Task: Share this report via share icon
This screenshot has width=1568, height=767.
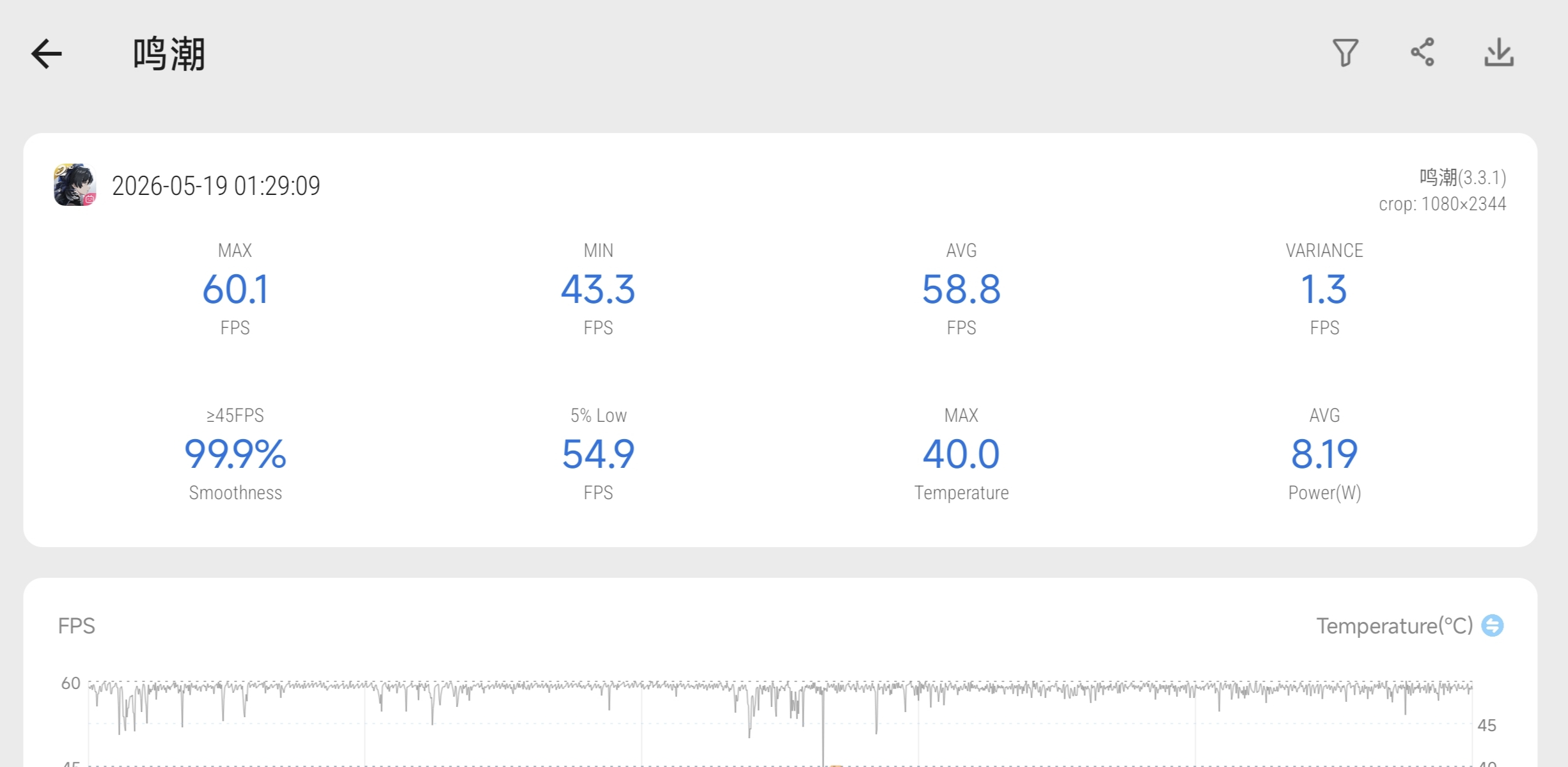Action: click(x=1422, y=52)
